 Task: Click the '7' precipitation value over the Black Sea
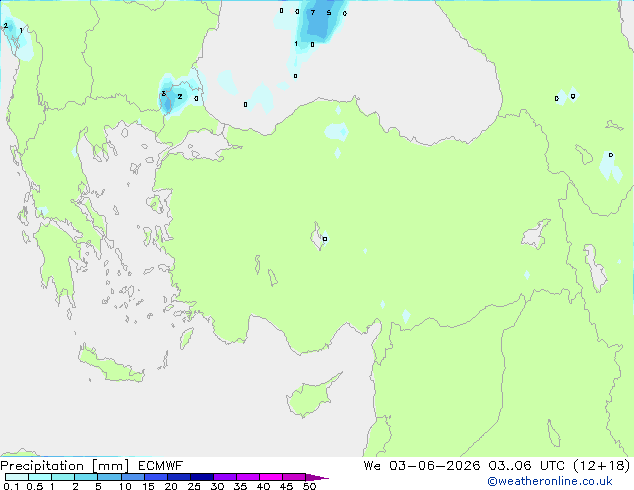[313, 13]
